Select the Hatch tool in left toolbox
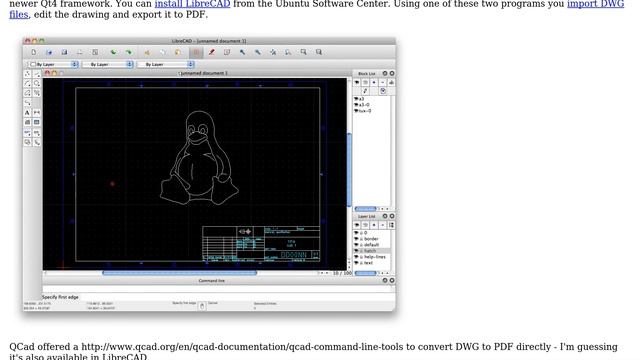 click(27, 122)
